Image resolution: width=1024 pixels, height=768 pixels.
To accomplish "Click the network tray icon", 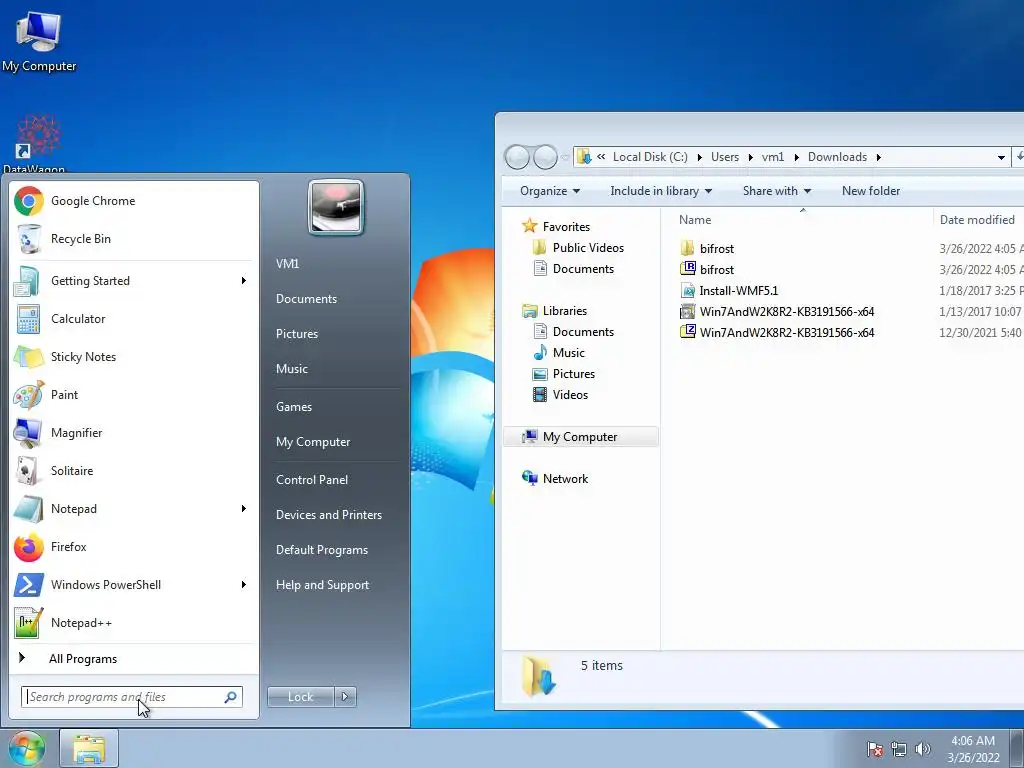I will pos(899,749).
